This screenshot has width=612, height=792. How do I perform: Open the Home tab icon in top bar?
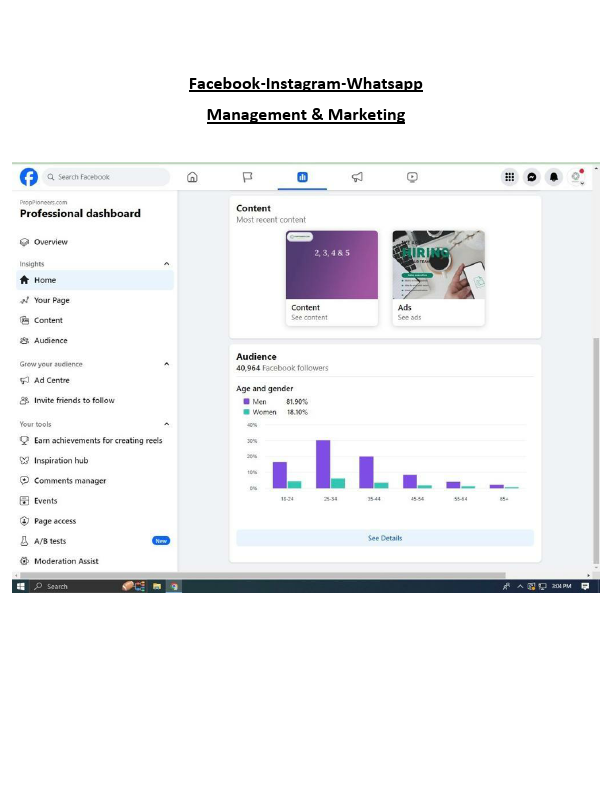[192, 177]
